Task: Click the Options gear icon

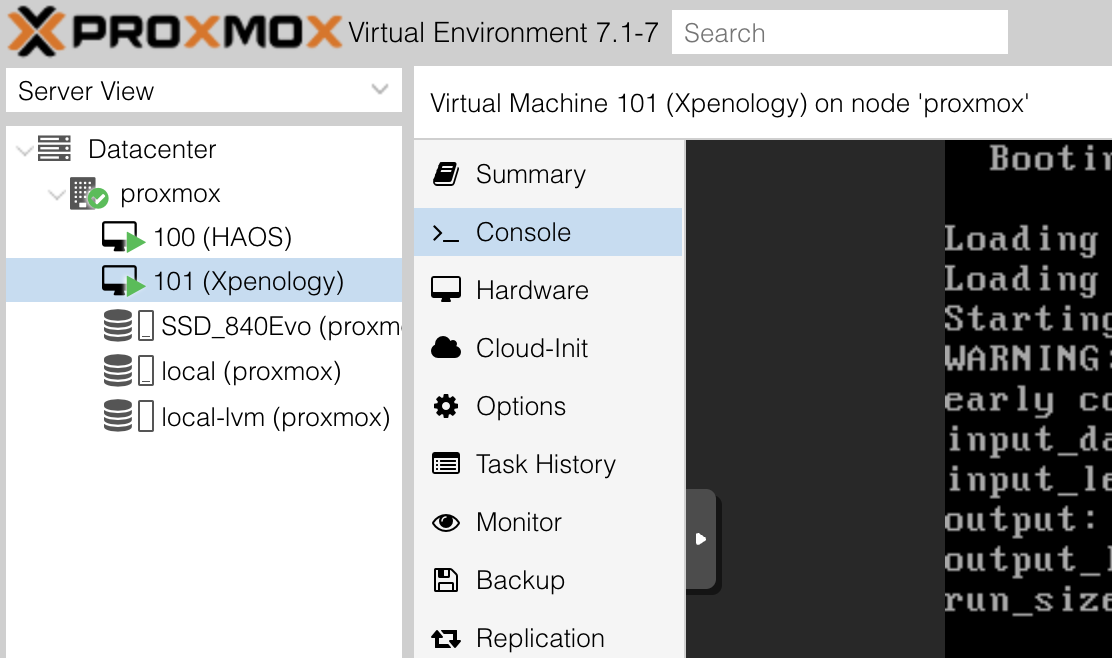Action: click(x=446, y=406)
